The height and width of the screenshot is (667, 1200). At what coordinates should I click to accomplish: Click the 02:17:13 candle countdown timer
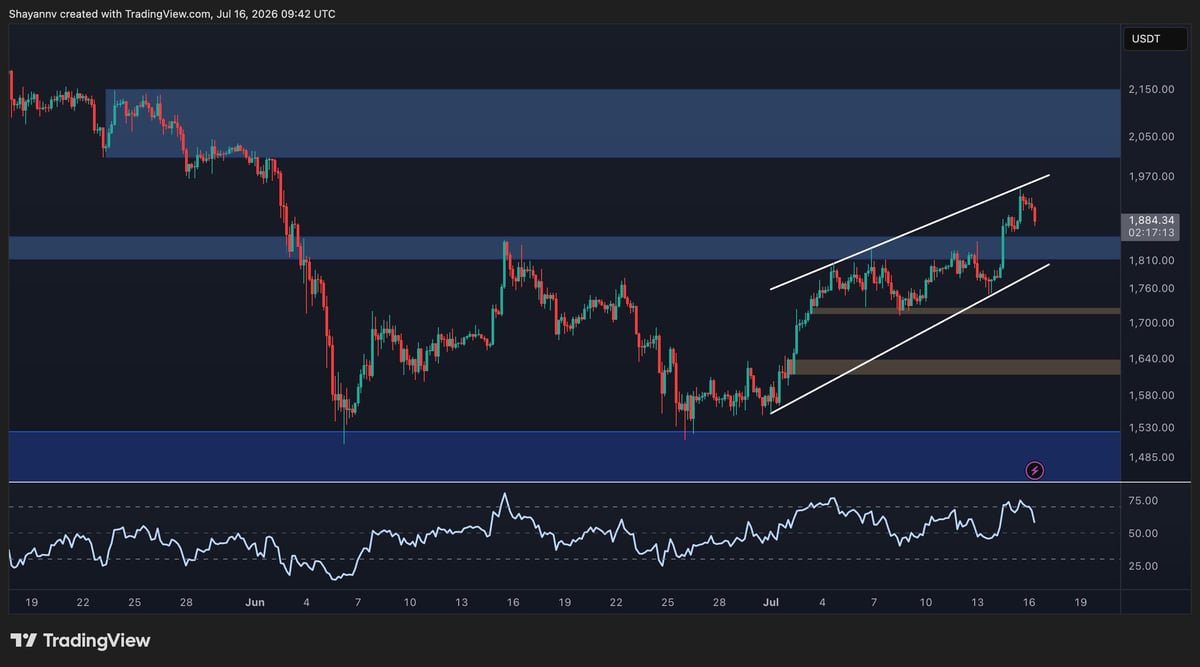click(x=1152, y=232)
